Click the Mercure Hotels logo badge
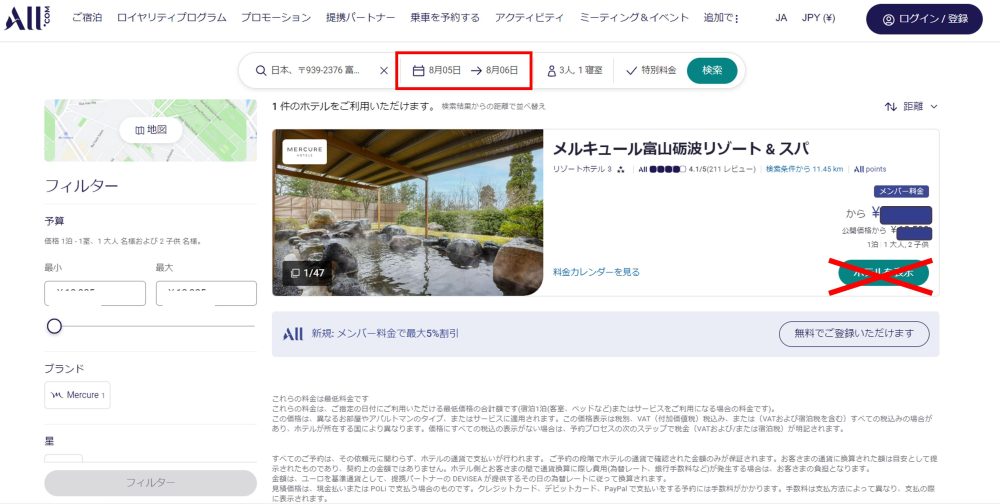The height and width of the screenshot is (504, 1000). [305, 152]
